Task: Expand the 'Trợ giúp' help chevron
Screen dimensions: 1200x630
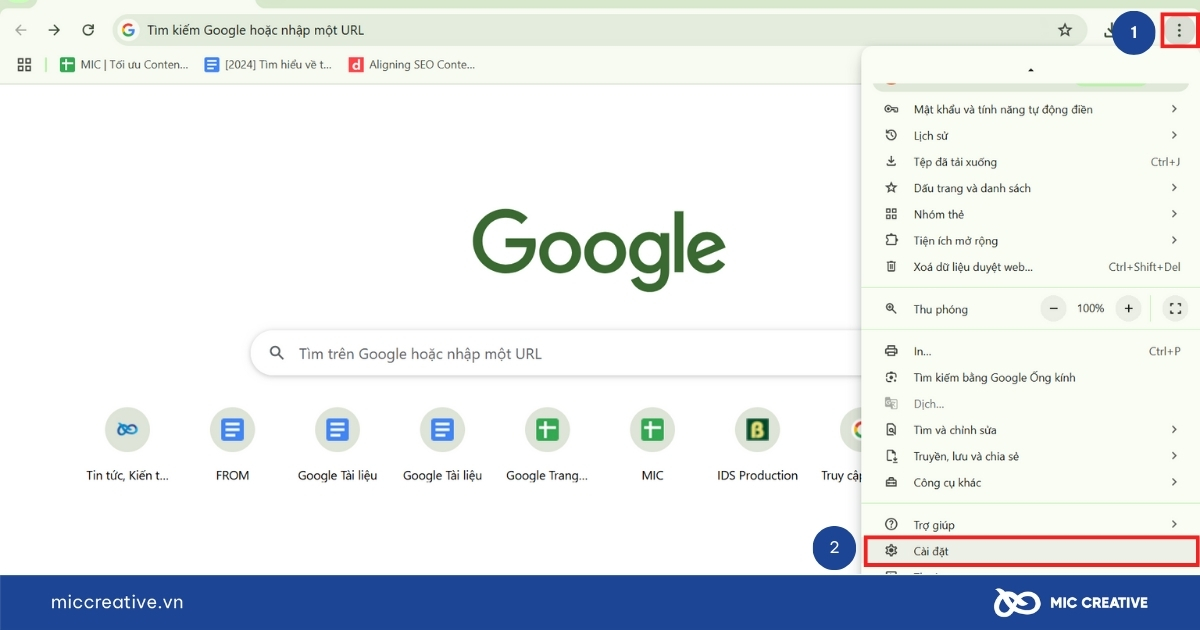Action: [x=1174, y=525]
